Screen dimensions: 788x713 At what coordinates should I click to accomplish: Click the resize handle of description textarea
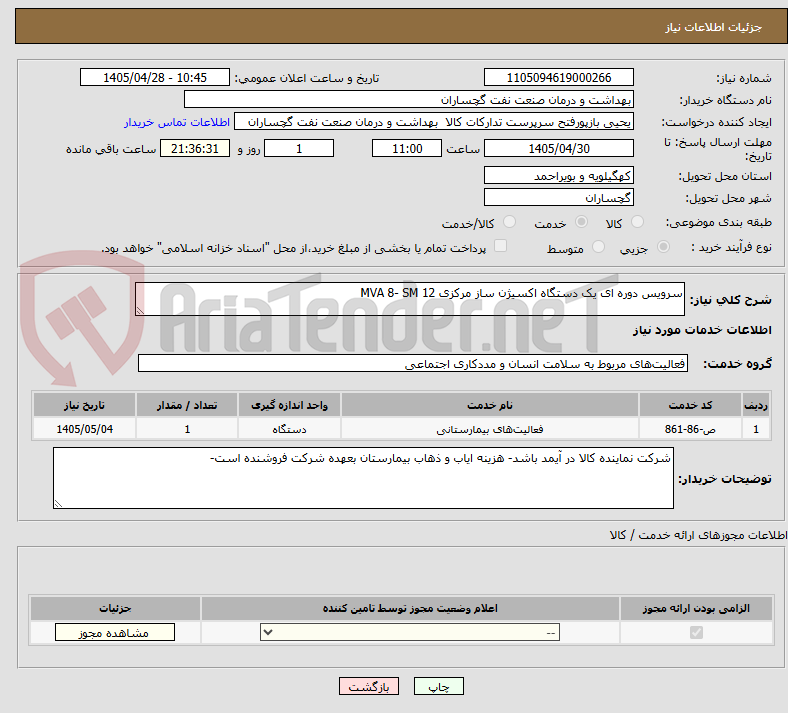[x=140, y=311]
